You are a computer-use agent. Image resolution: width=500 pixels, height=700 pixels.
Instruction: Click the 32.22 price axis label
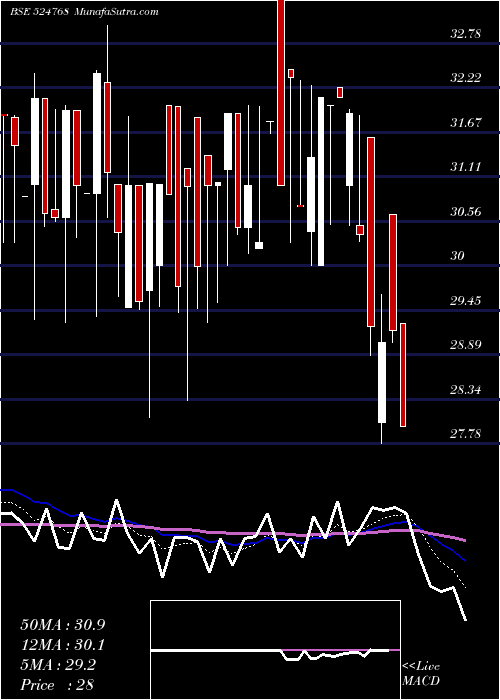click(465, 78)
